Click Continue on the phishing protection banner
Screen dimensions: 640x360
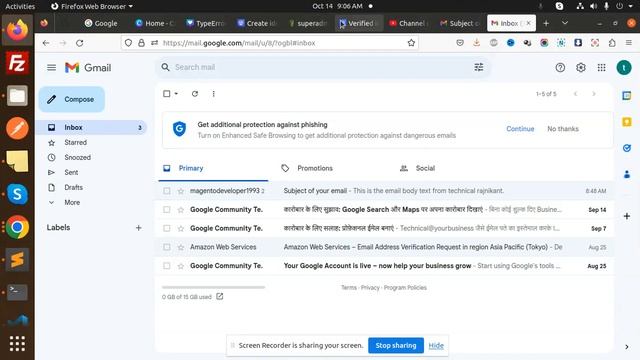click(520, 129)
